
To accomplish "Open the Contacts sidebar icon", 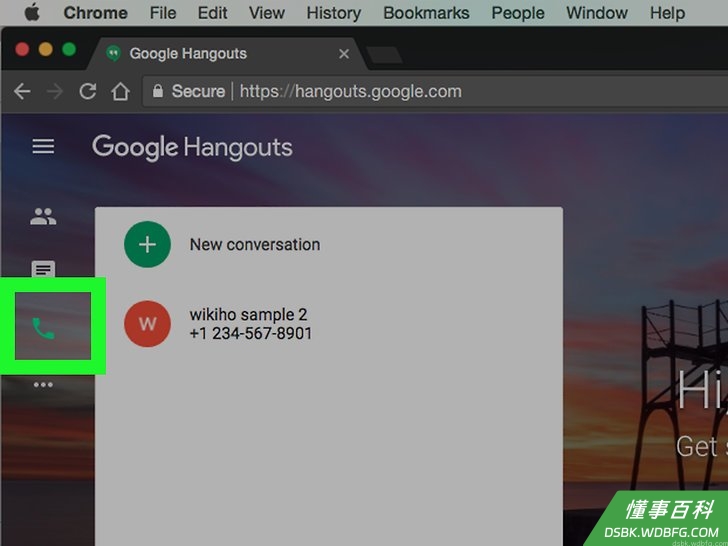I will coord(43,216).
